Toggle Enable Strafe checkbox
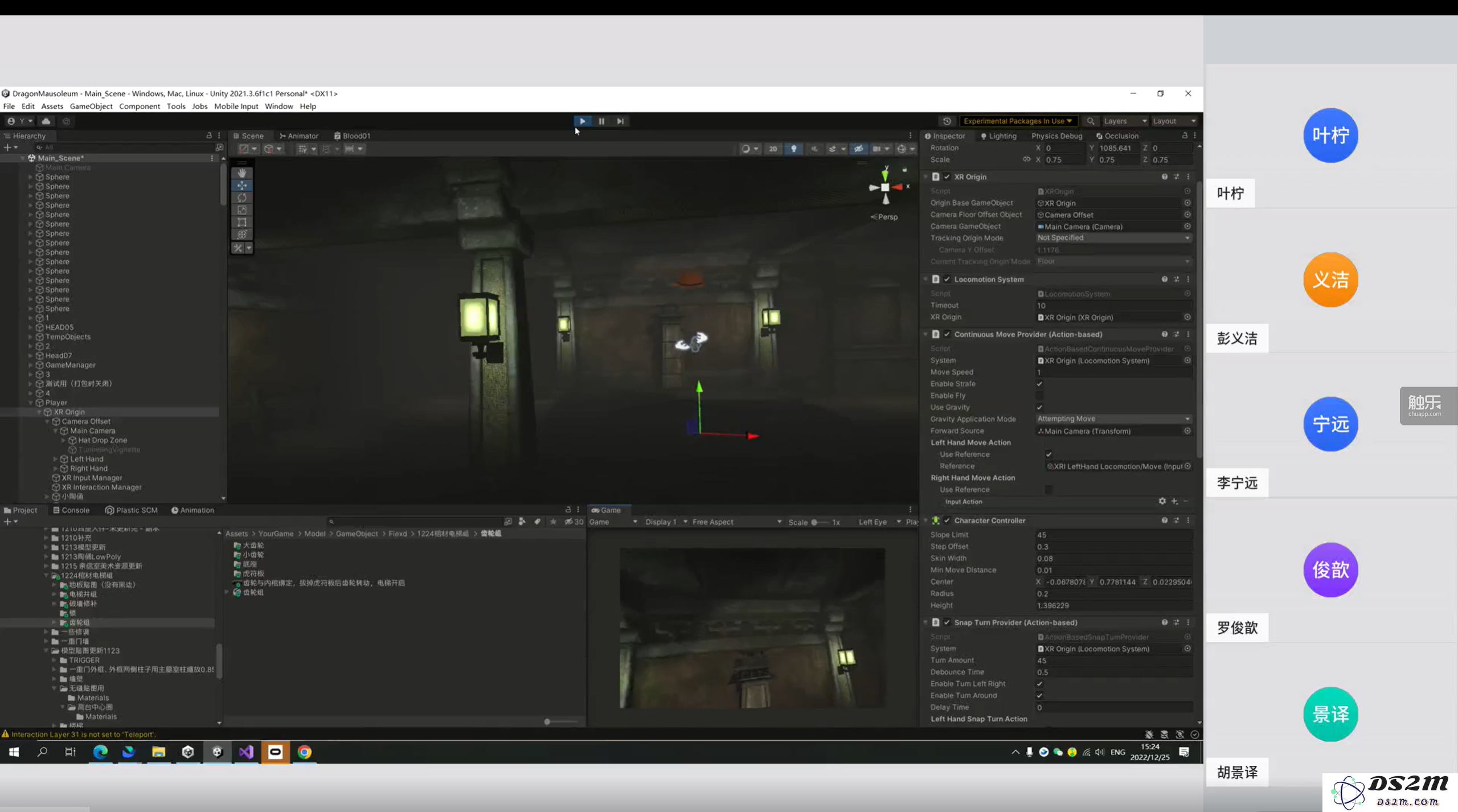Screen dimensions: 1458x812 click(x=1039, y=384)
